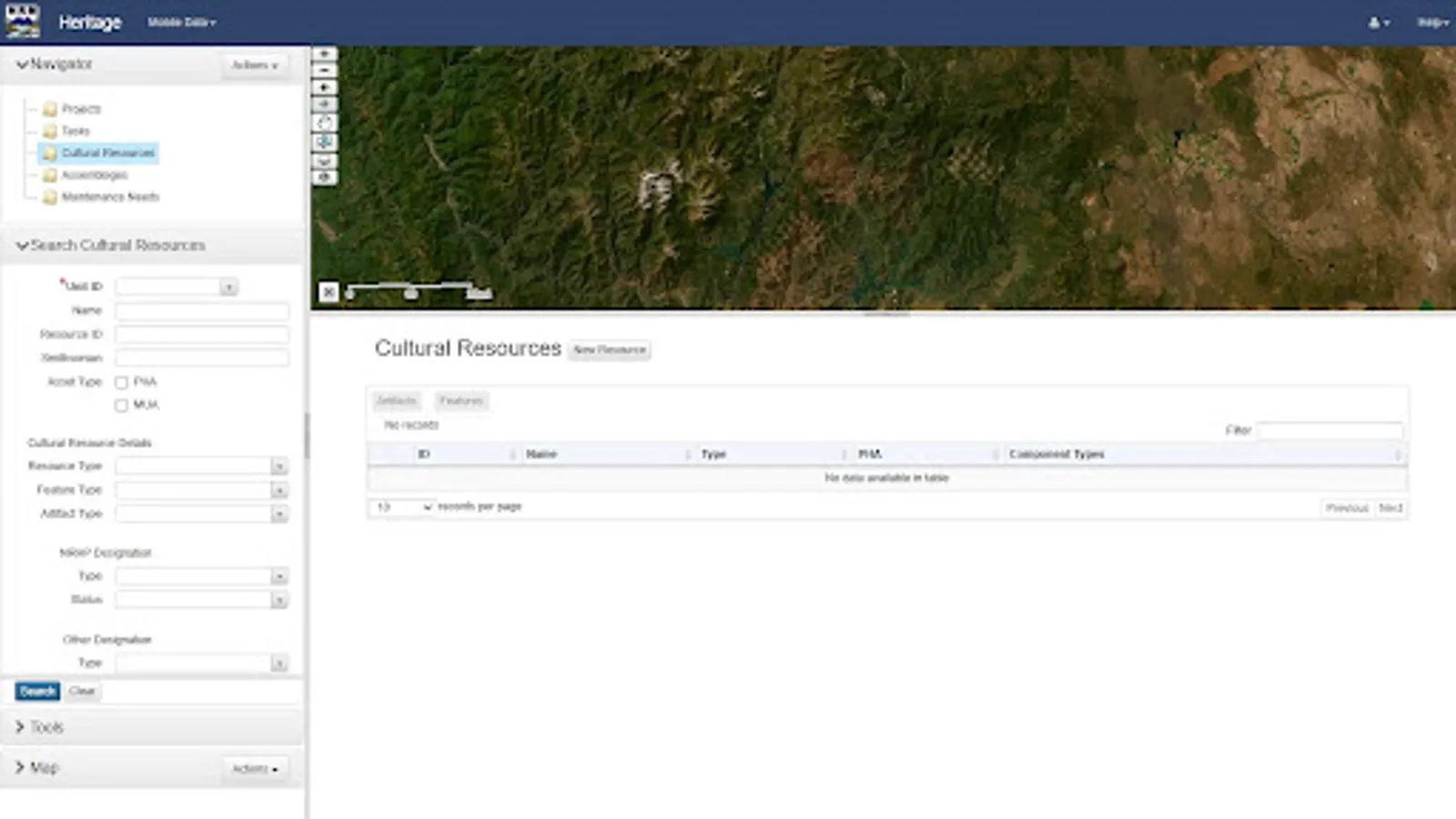The width and height of the screenshot is (1456, 819).
Task: Check the PWA asset type checkbox
Action: pos(123,381)
